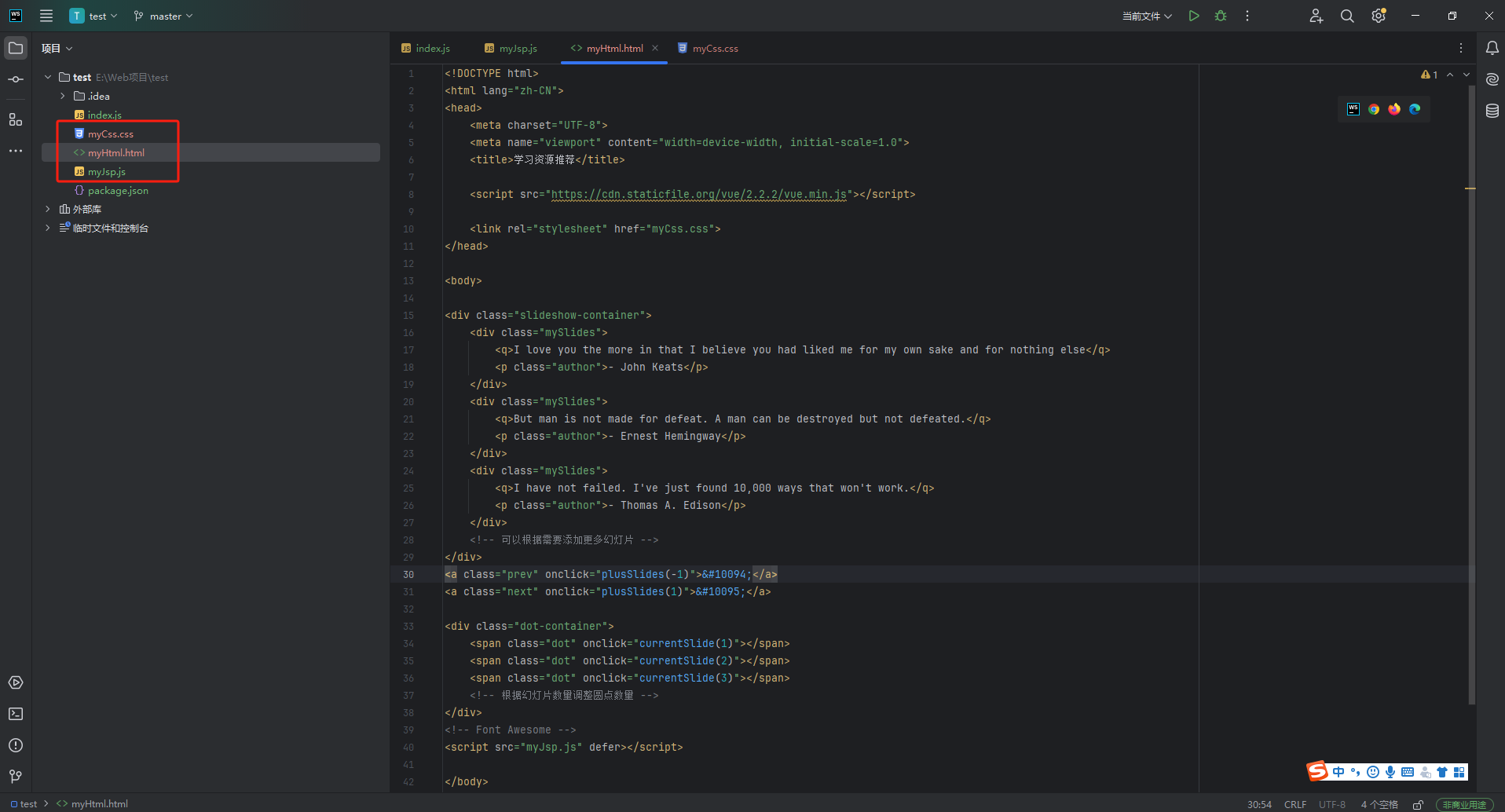This screenshot has width=1505, height=812.
Task: Expand the .idea folder
Action: (63, 96)
